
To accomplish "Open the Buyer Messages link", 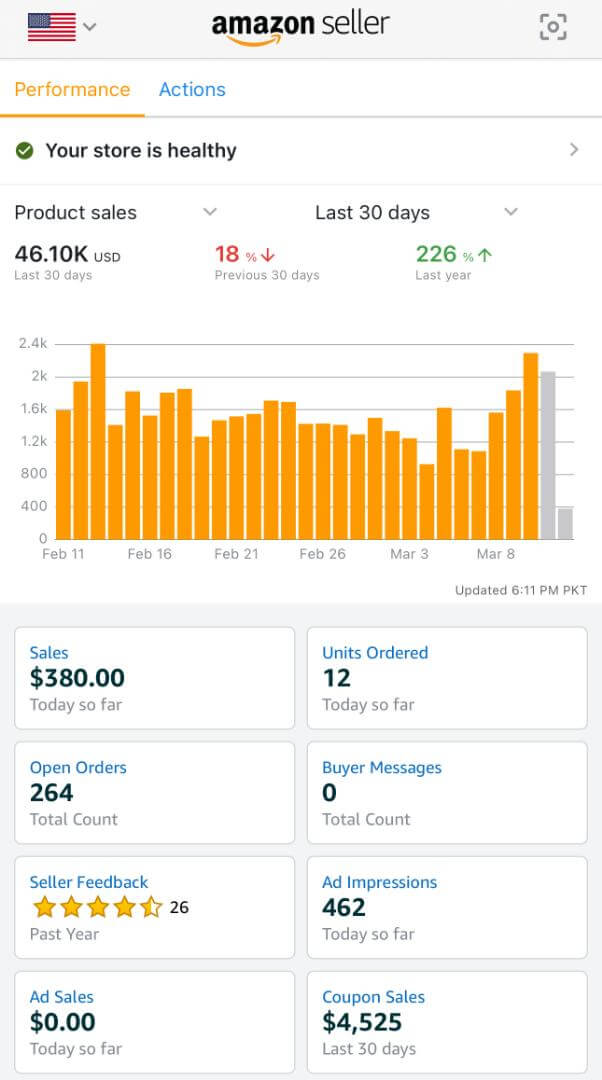I will [382, 768].
